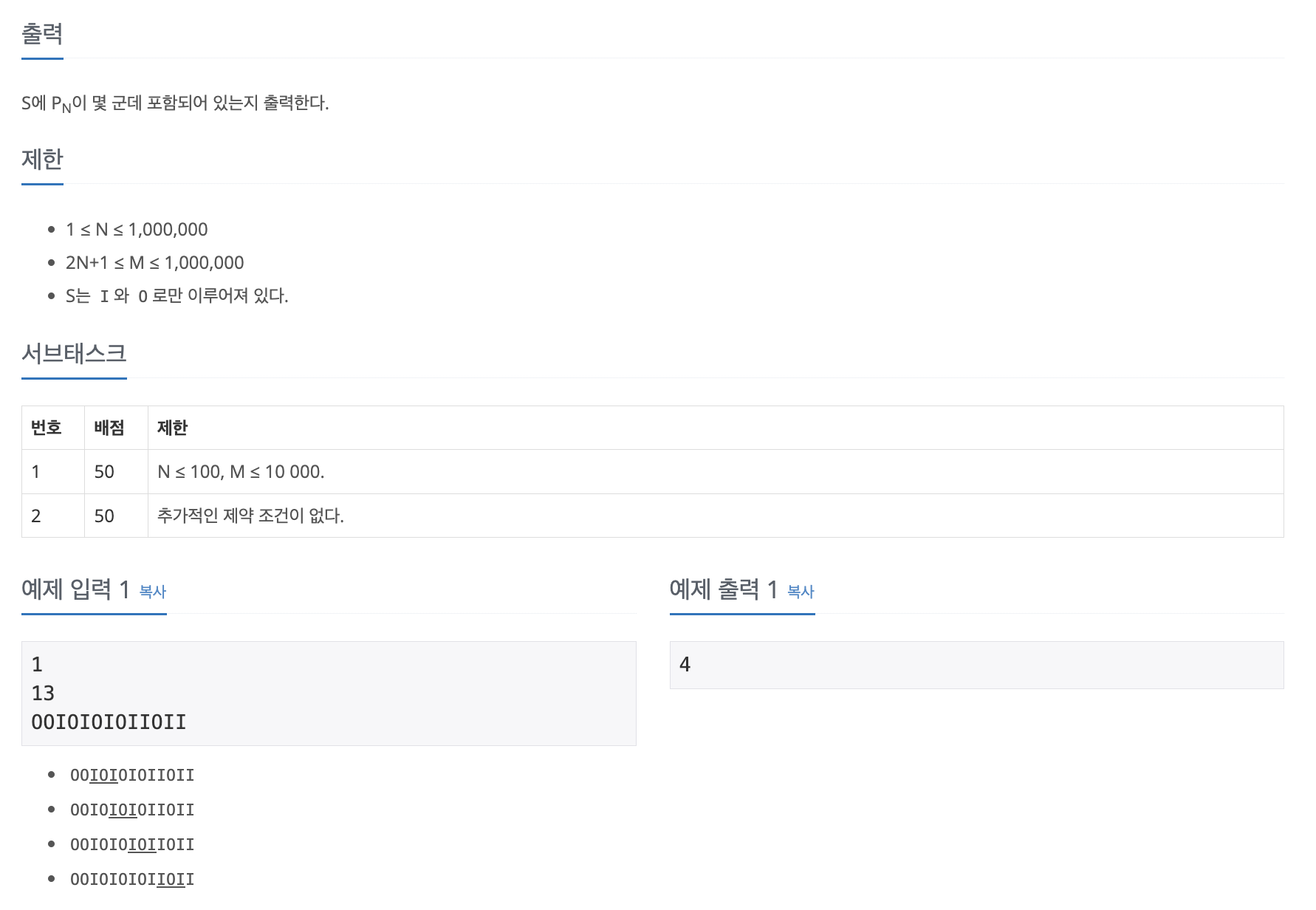Image resolution: width=1316 pixels, height=910 pixels.
Task: Click the 예제 출력 1 heading
Action: pos(724,589)
